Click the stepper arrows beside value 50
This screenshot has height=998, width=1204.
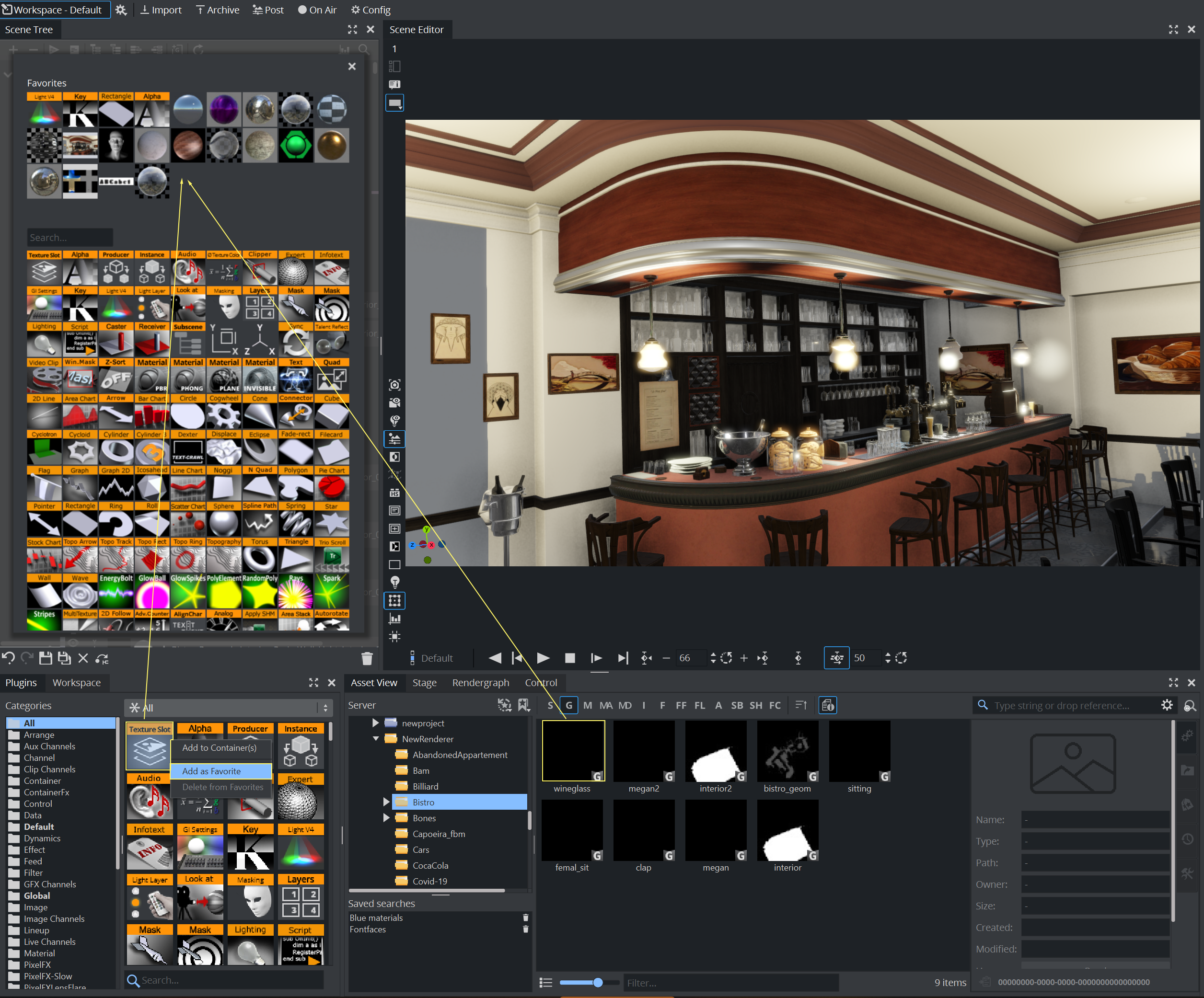(x=888, y=658)
